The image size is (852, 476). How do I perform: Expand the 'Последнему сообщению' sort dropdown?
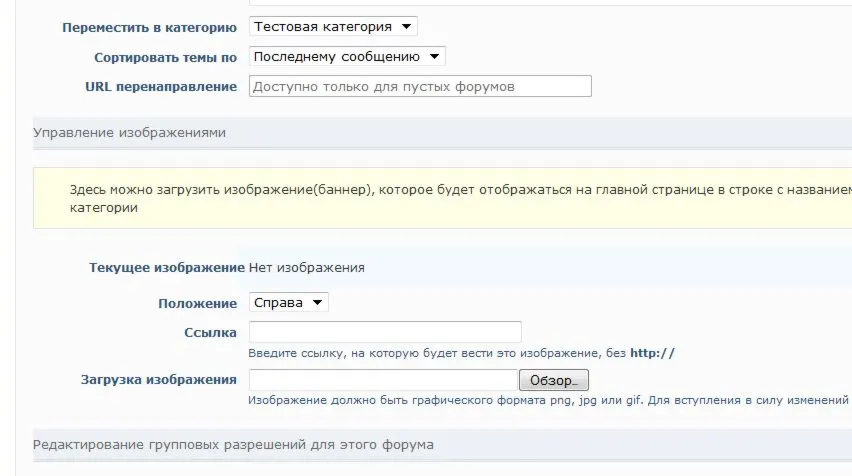click(x=347, y=57)
